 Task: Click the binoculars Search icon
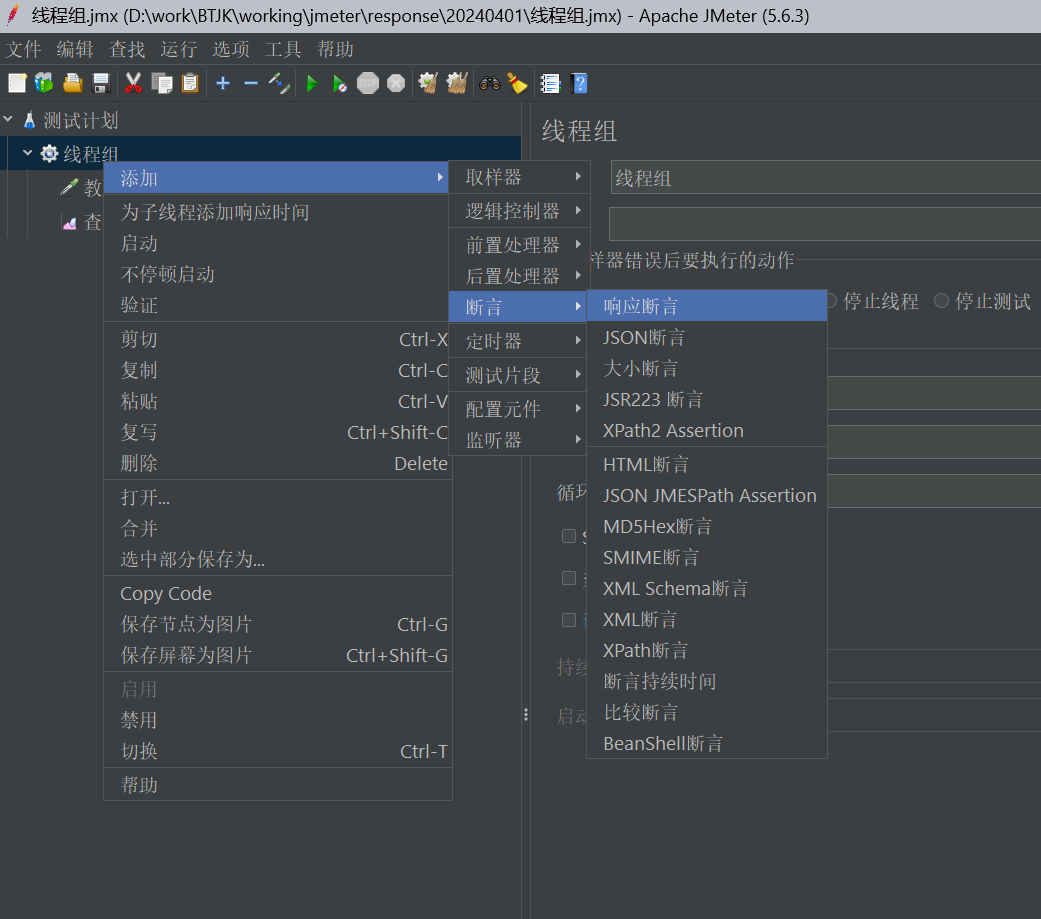tap(489, 83)
